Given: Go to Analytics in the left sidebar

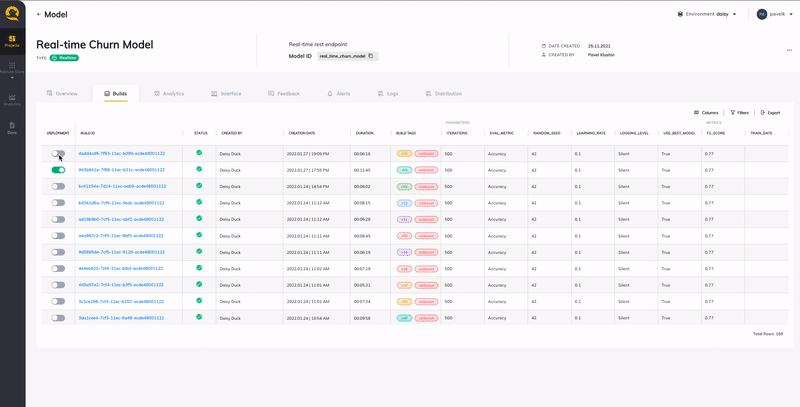Looking at the screenshot, I should tap(12, 99).
